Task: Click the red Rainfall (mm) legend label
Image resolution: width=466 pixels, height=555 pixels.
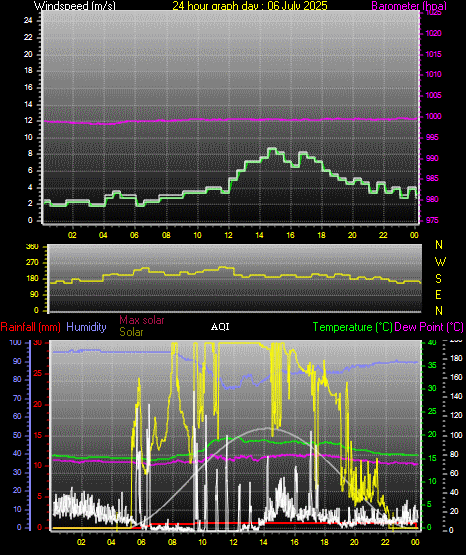Action: (30, 327)
